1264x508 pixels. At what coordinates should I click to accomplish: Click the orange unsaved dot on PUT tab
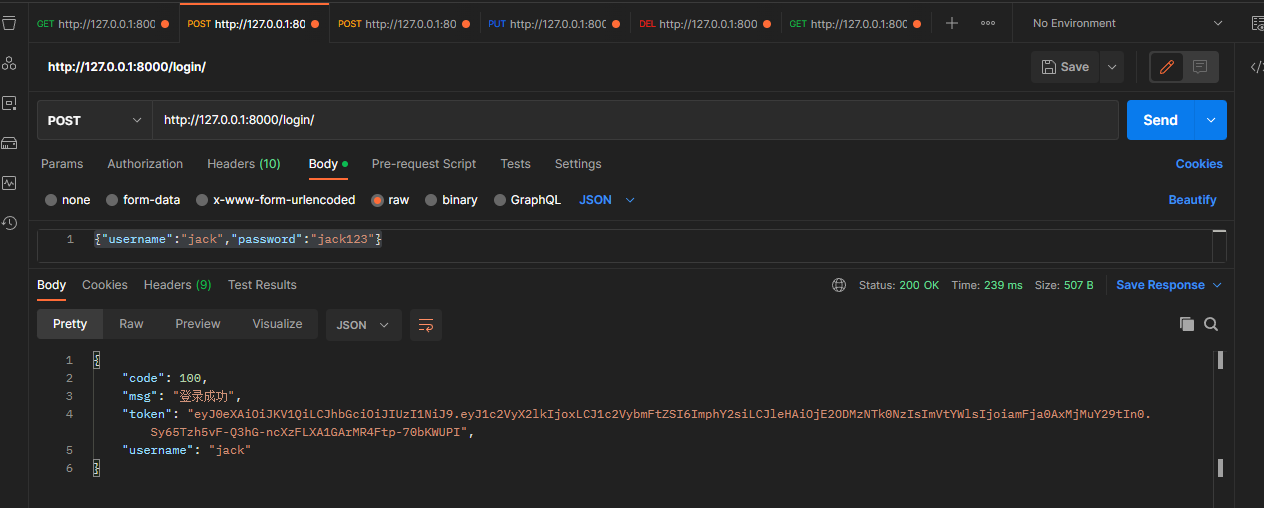(615, 23)
